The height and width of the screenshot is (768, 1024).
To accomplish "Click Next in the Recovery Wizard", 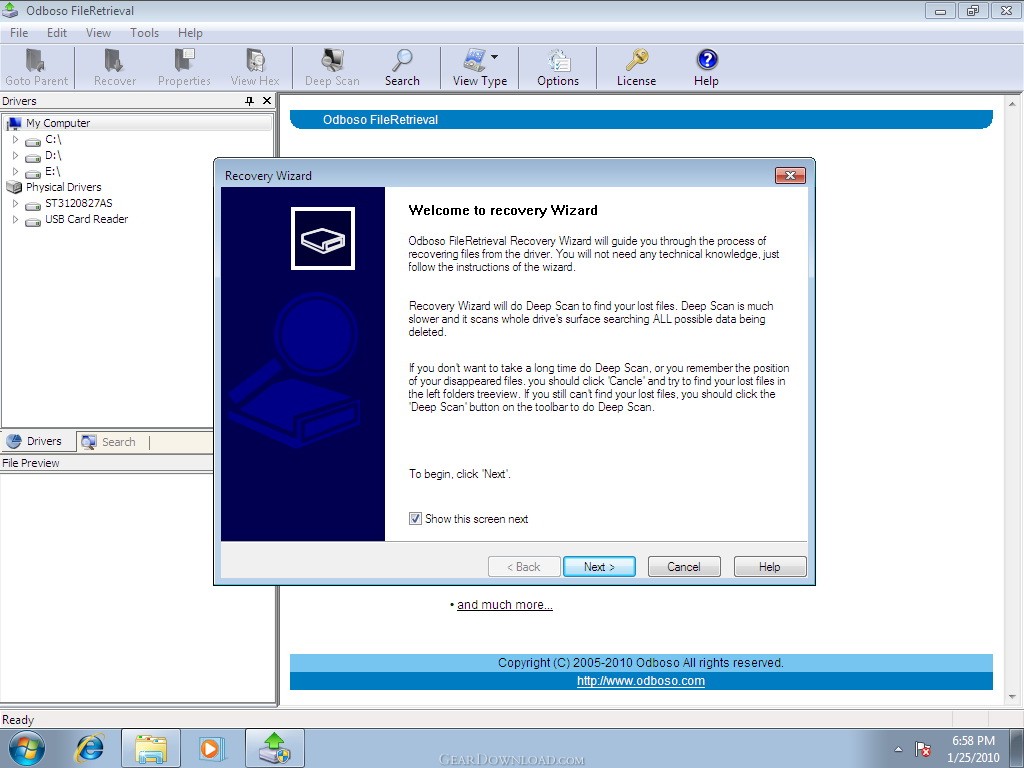I will tap(599, 566).
